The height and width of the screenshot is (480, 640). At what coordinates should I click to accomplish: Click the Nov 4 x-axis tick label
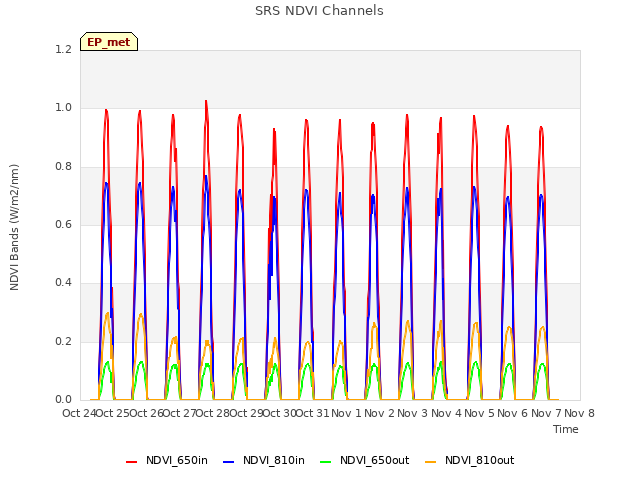click(x=446, y=413)
